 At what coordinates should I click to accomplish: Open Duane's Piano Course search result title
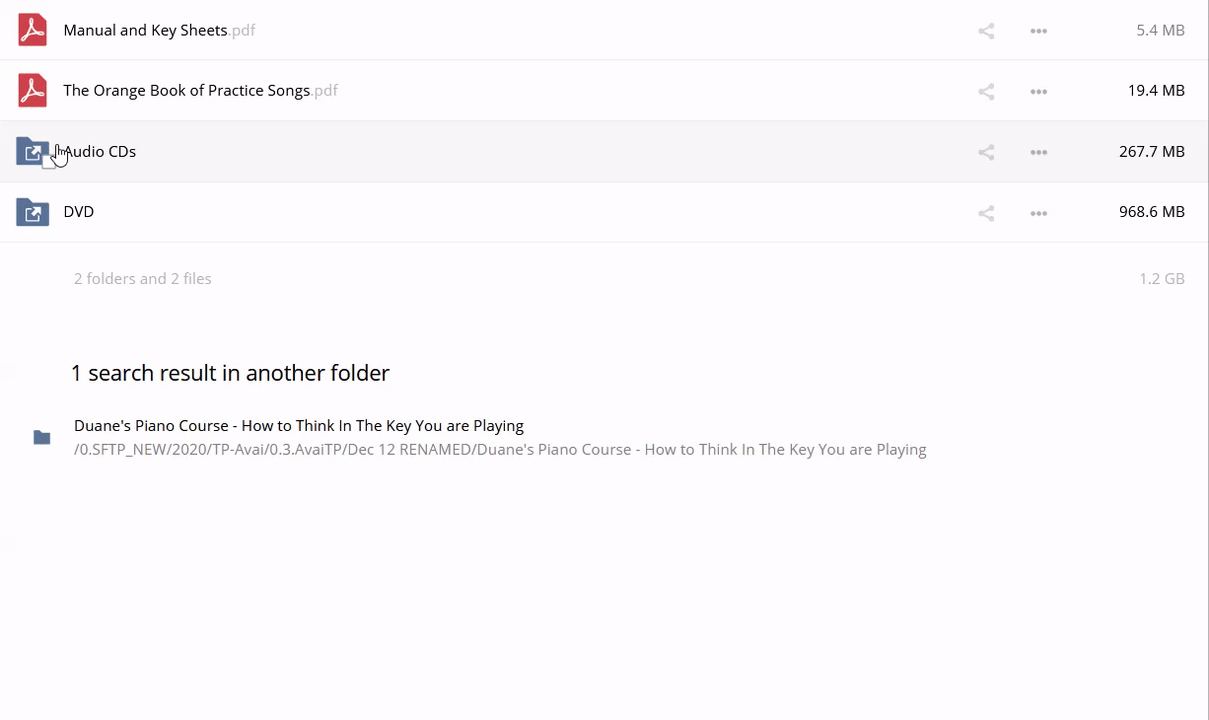pyautogui.click(x=298, y=426)
